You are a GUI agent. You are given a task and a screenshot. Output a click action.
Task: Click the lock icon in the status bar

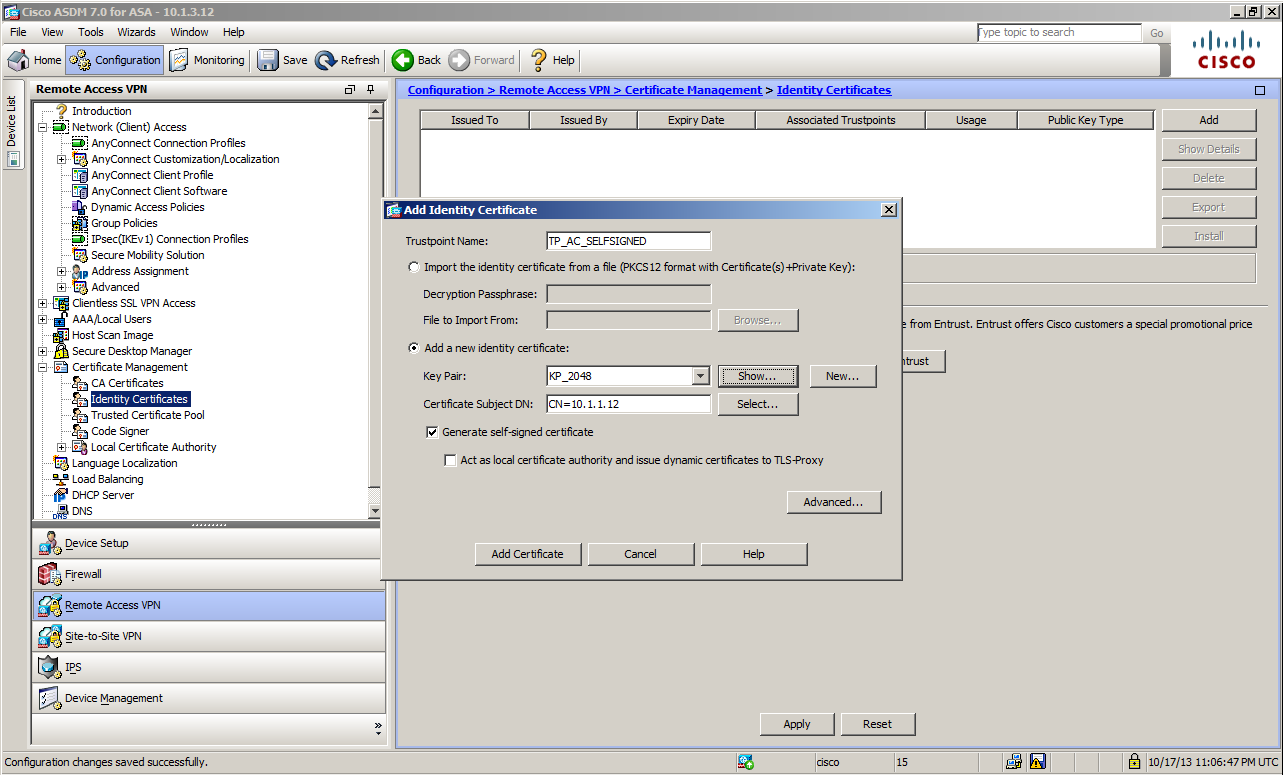pos(1134,762)
